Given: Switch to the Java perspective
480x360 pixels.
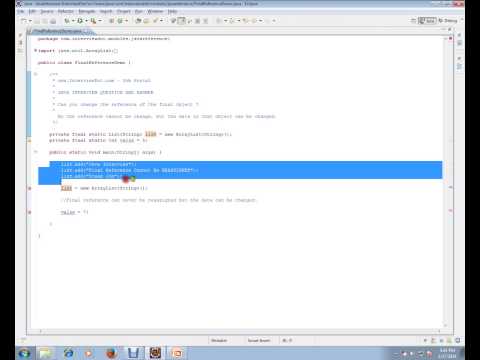Looking at the screenshot, I should pos(427,21).
